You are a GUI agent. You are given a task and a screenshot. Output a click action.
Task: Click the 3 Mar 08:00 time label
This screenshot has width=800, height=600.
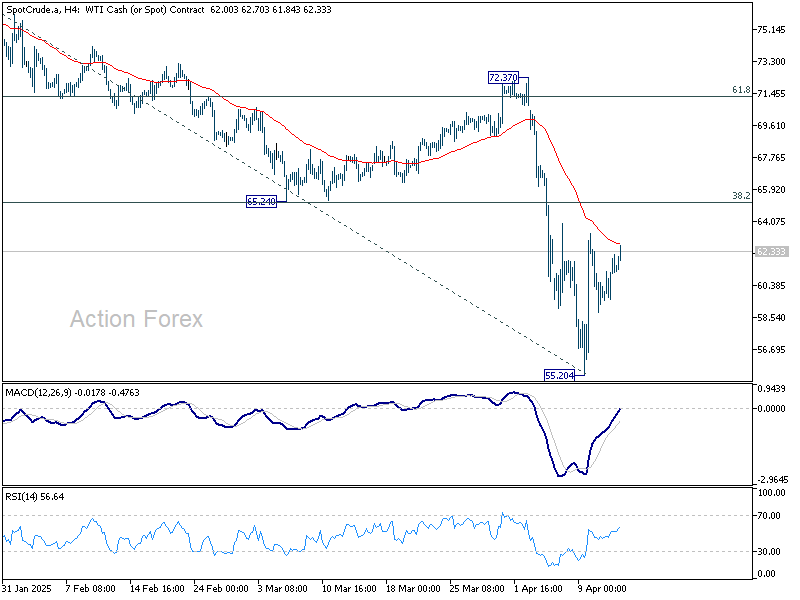tap(283, 588)
